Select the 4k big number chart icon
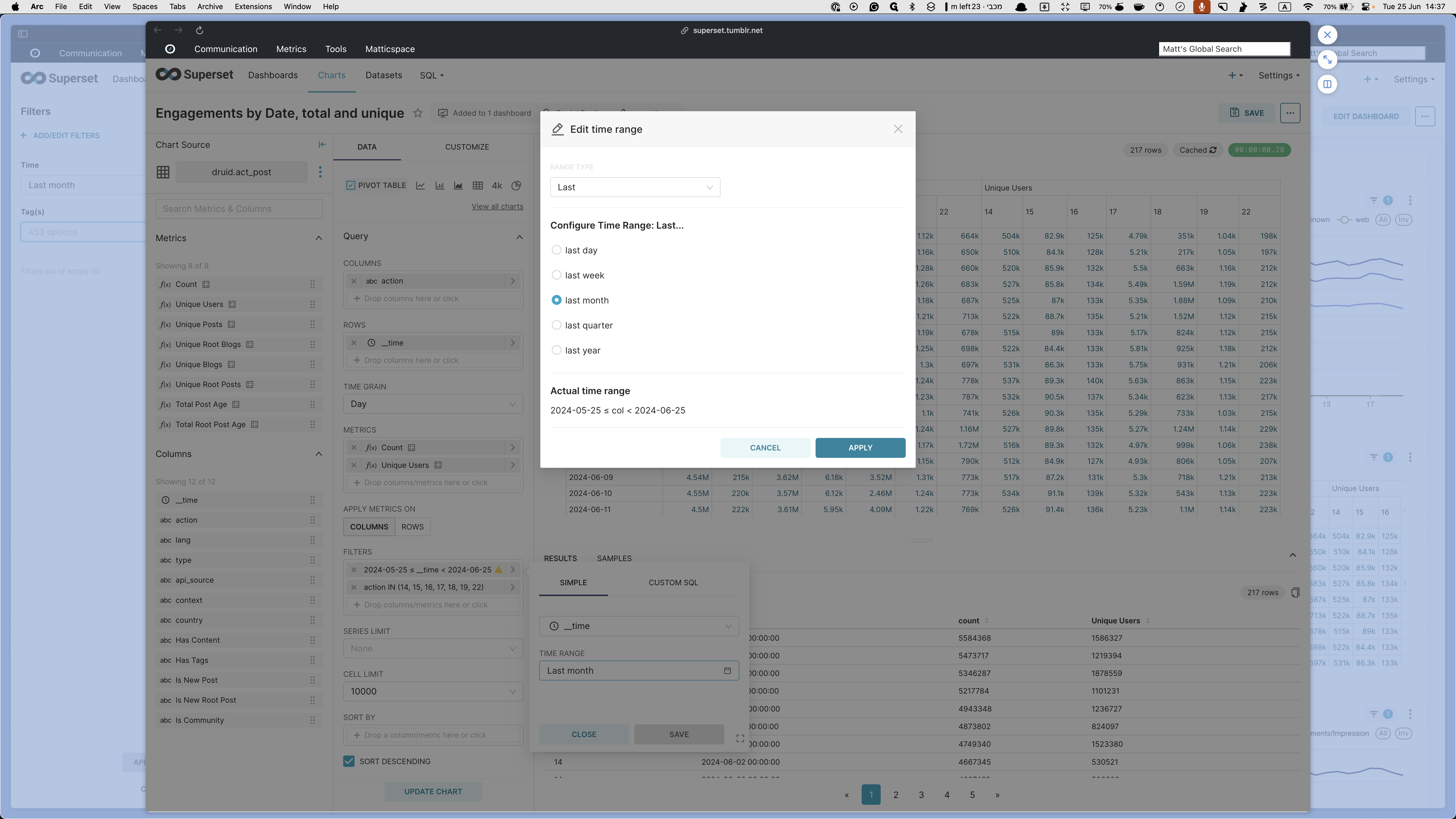 (x=497, y=185)
